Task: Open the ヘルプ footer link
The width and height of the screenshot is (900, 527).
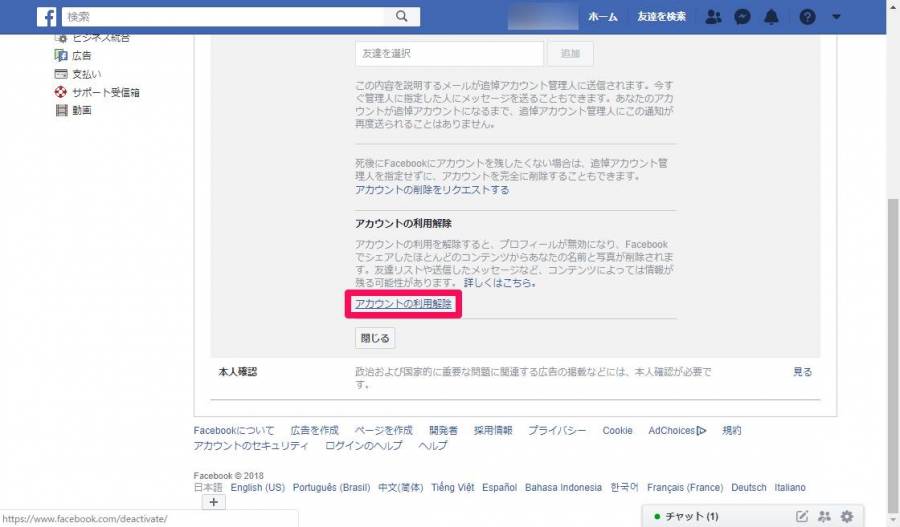Action: (433, 445)
